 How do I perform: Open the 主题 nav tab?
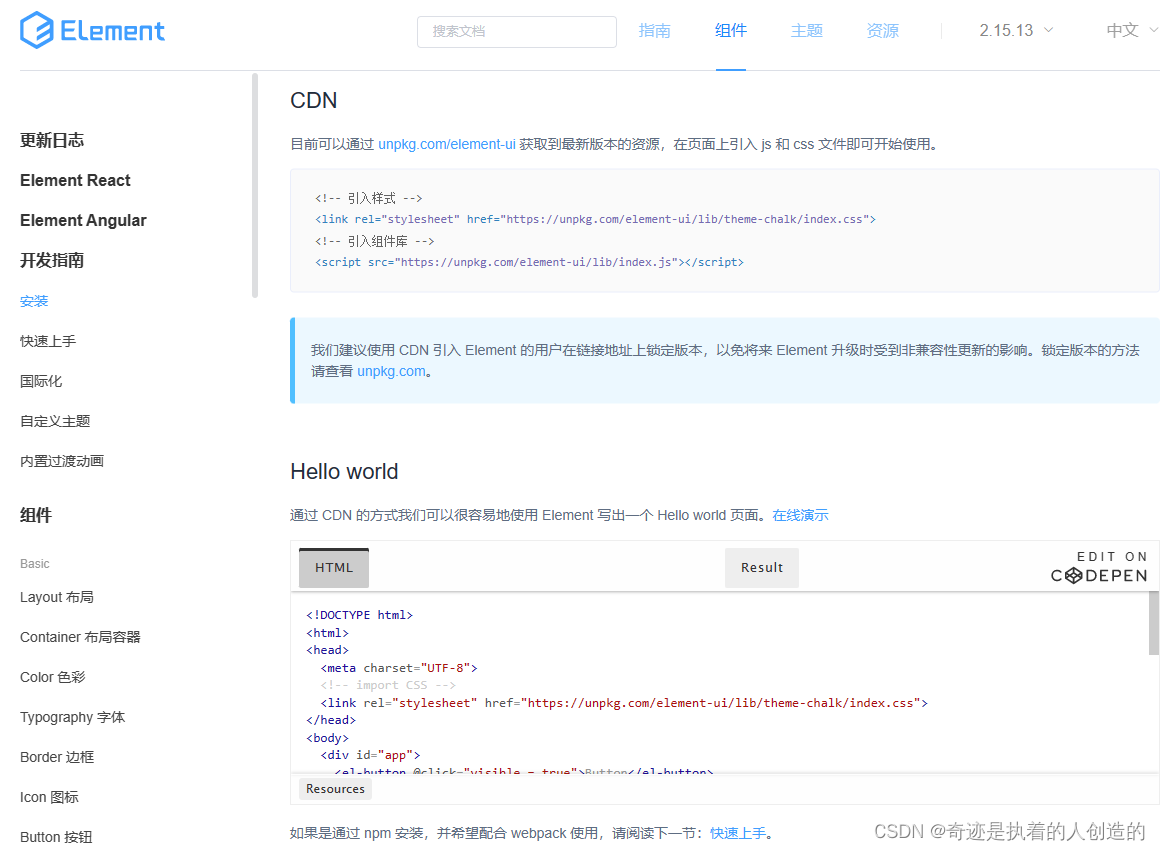coord(806,30)
